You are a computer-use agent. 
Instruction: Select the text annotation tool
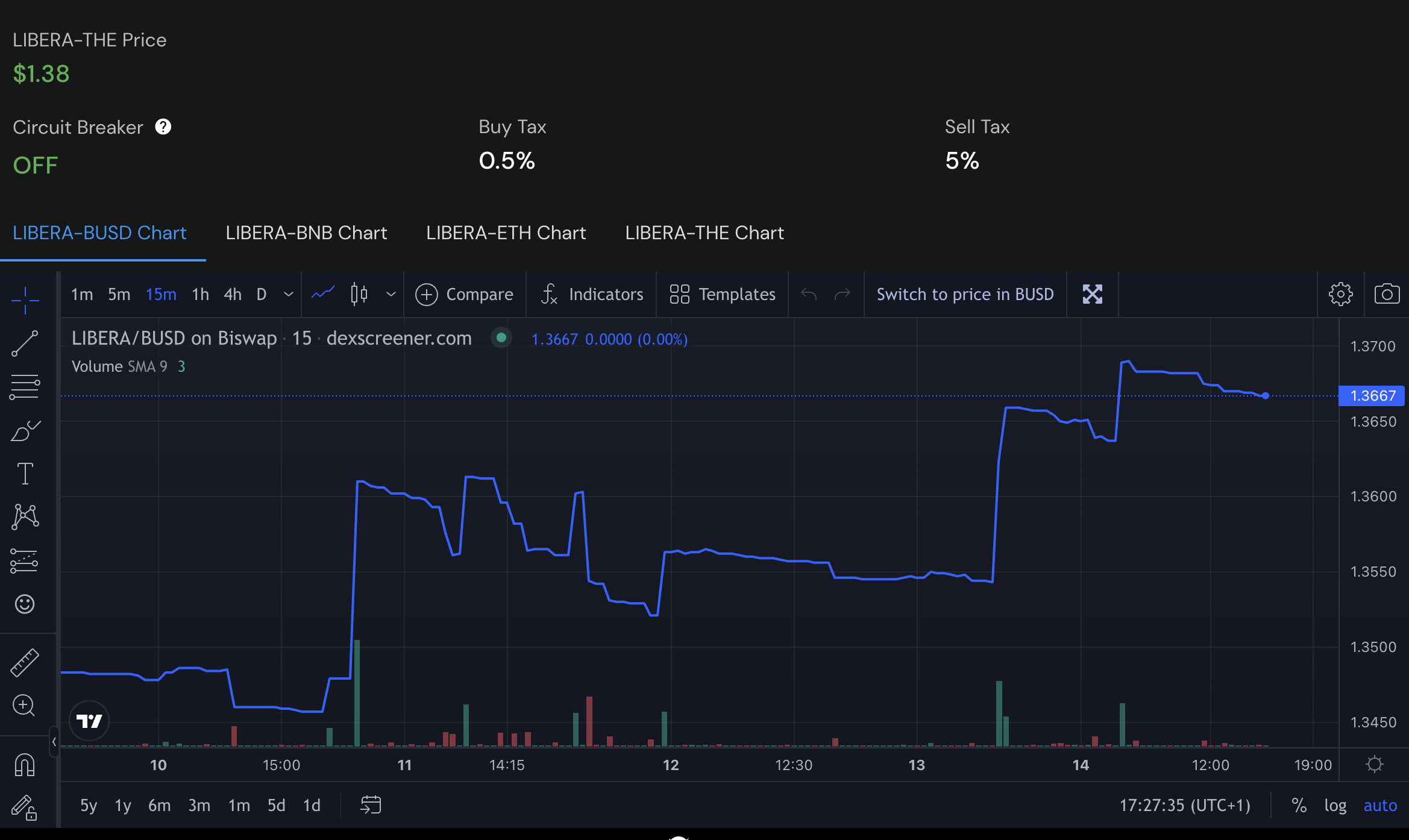point(25,474)
